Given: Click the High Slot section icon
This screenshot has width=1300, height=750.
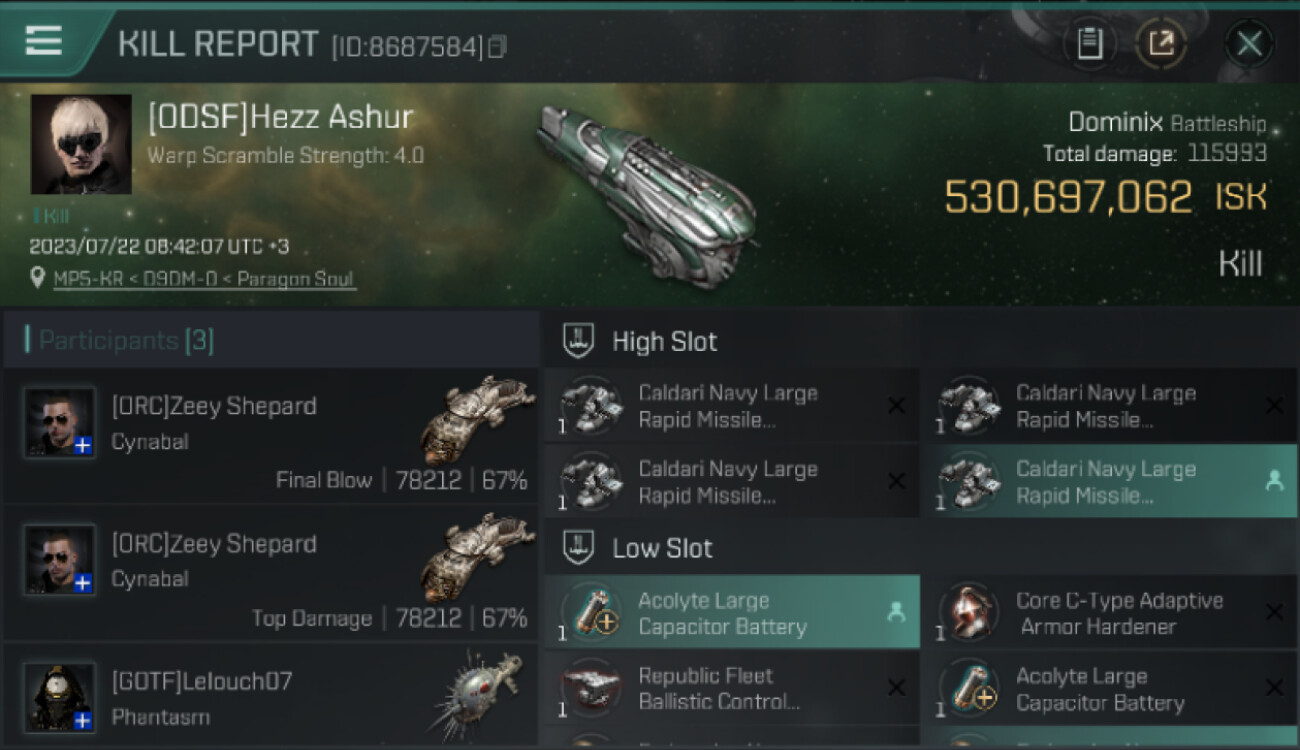Looking at the screenshot, I should pyautogui.click(x=580, y=340).
